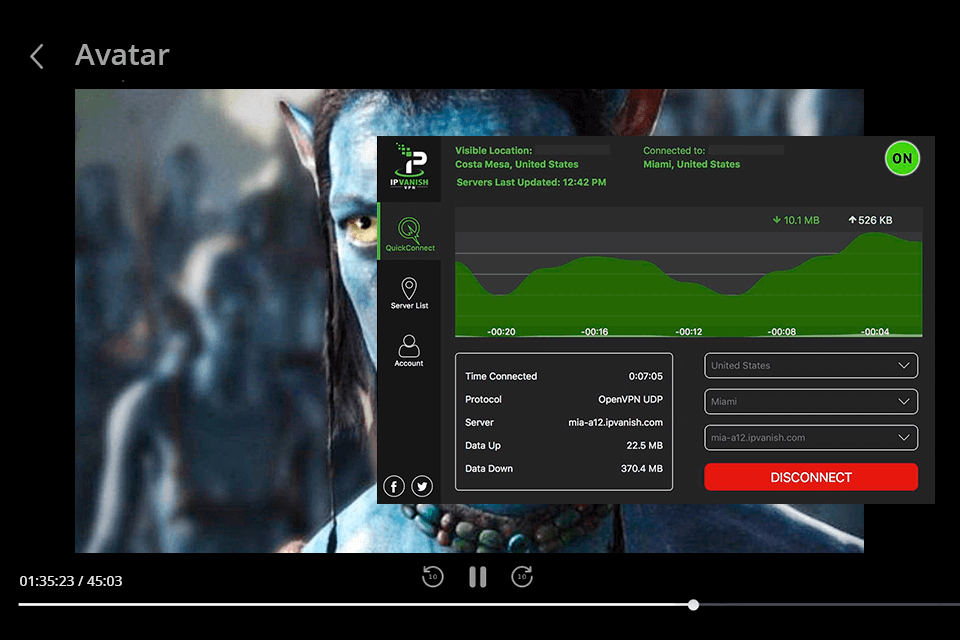Click the connected Miami, United States text
This screenshot has height=640, width=960.
pos(691,164)
